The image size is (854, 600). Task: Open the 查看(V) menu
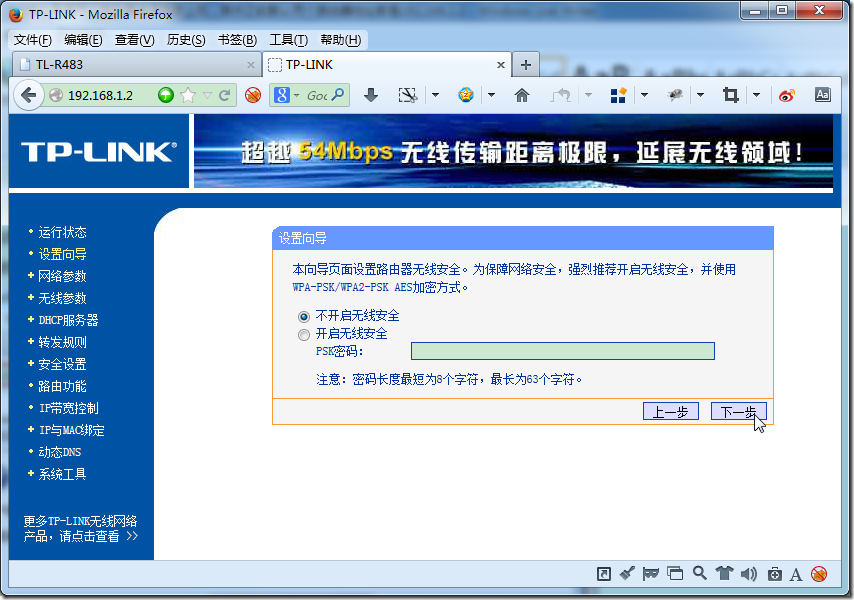tap(135, 40)
